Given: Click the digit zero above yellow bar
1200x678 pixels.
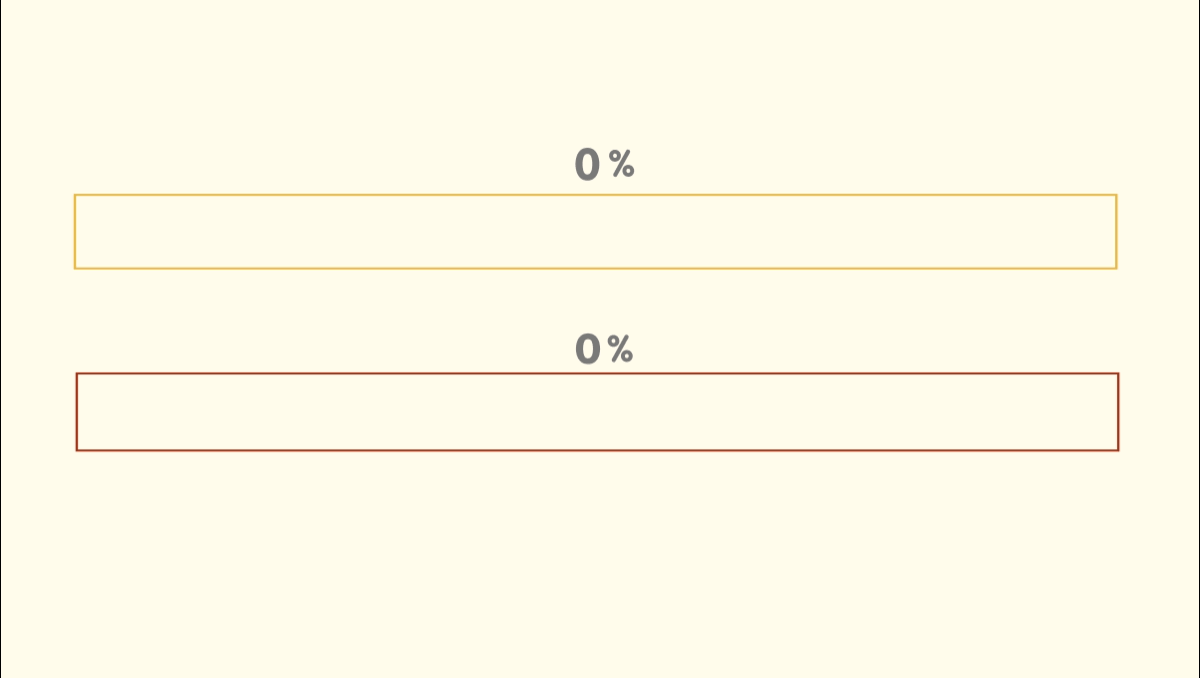Looking at the screenshot, I should (x=588, y=165).
